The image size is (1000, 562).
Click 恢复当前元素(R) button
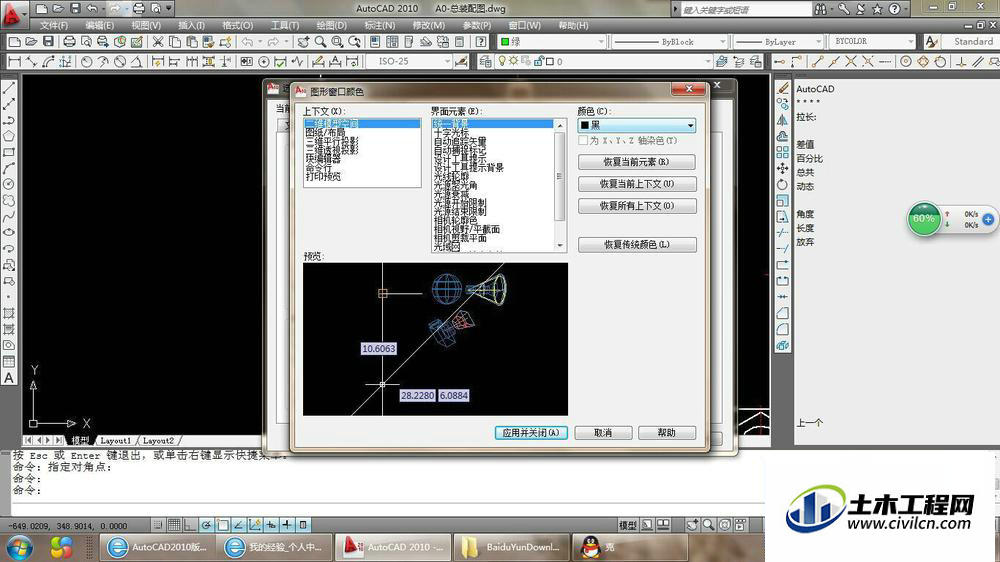point(636,162)
